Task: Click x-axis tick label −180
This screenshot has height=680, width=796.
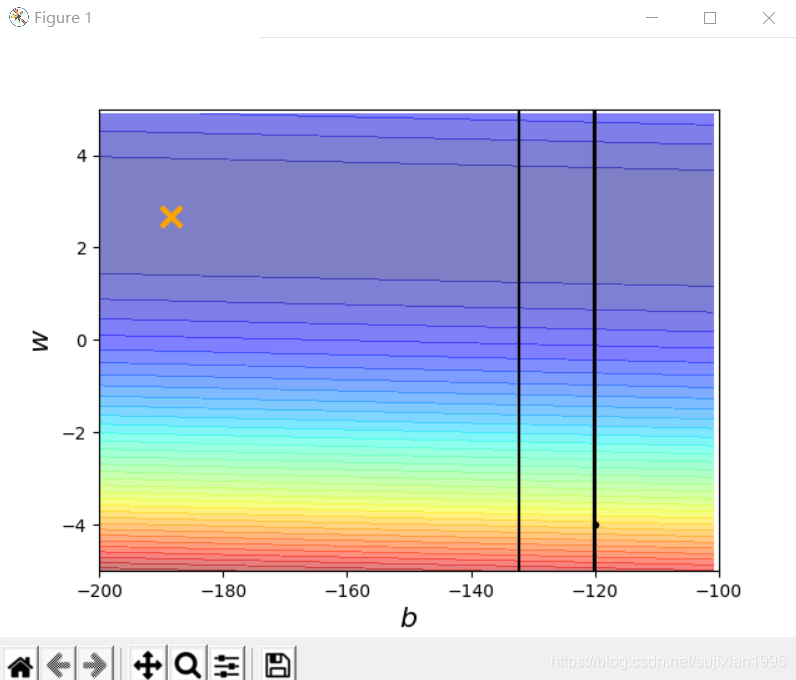Action: point(223,591)
